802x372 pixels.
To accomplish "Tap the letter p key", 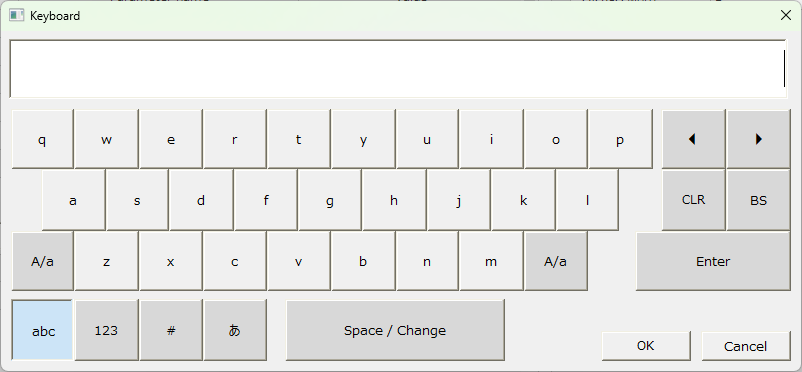I will click(x=620, y=139).
